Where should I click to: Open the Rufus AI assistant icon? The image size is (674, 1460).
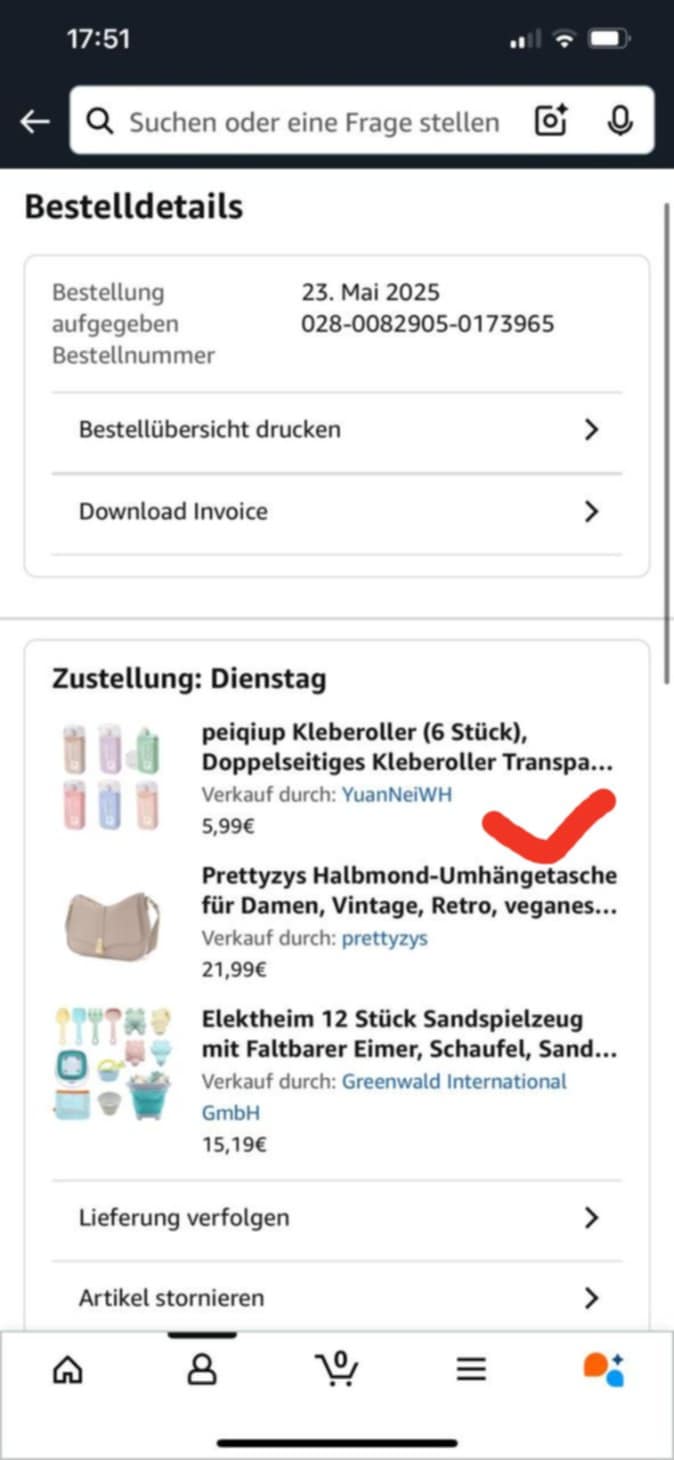click(x=604, y=1369)
